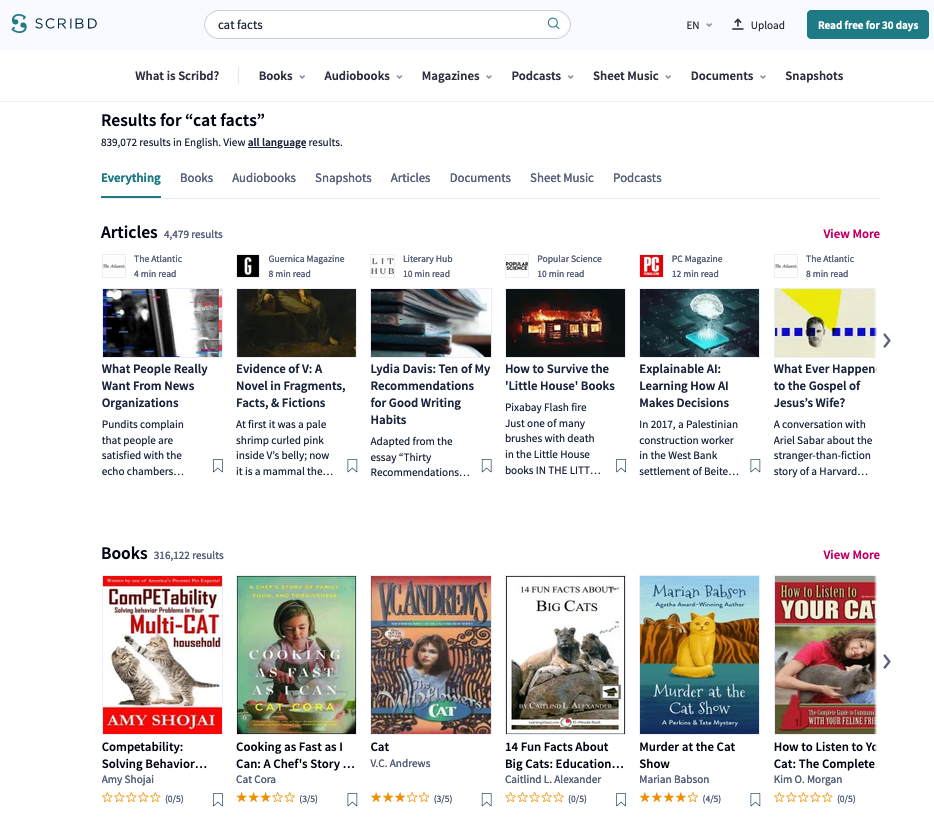
Task: Click Read free for 30 days button
Action: pyautogui.click(x=867, y=25)
